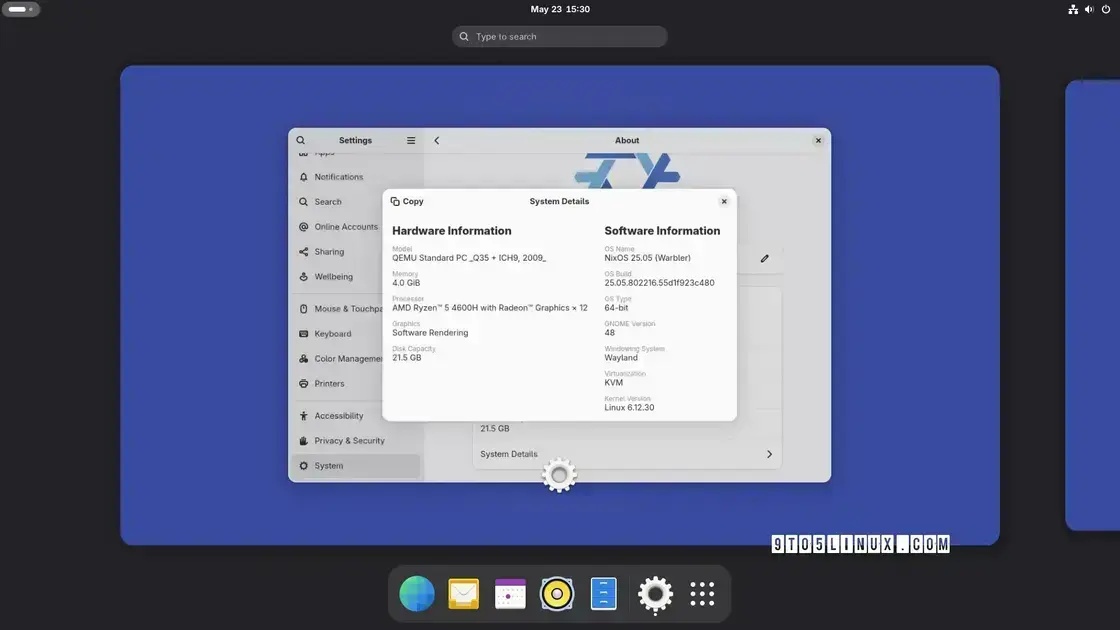Open the Files app in the dock
Viewport: 1120px width, 630px height.
click(604, 594)
